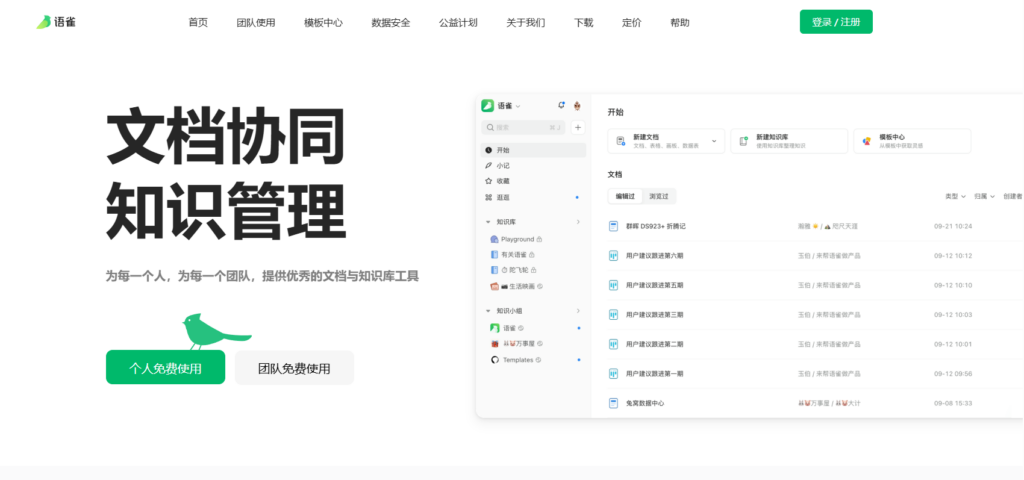This screenshot has width=1024, height=480.
Task: Open the 新建文档 dropdown arrow
Action: click(x=714, y=140)
